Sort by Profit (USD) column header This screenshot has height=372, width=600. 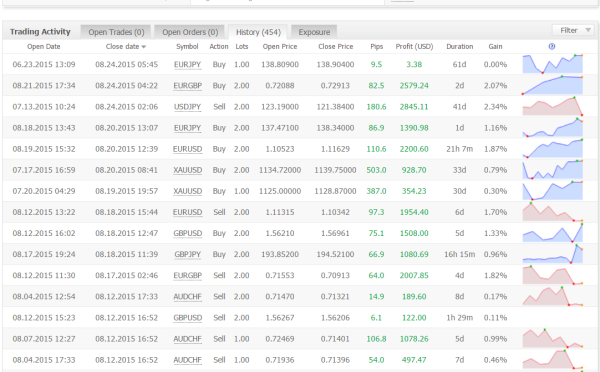(x=414, y=47)
